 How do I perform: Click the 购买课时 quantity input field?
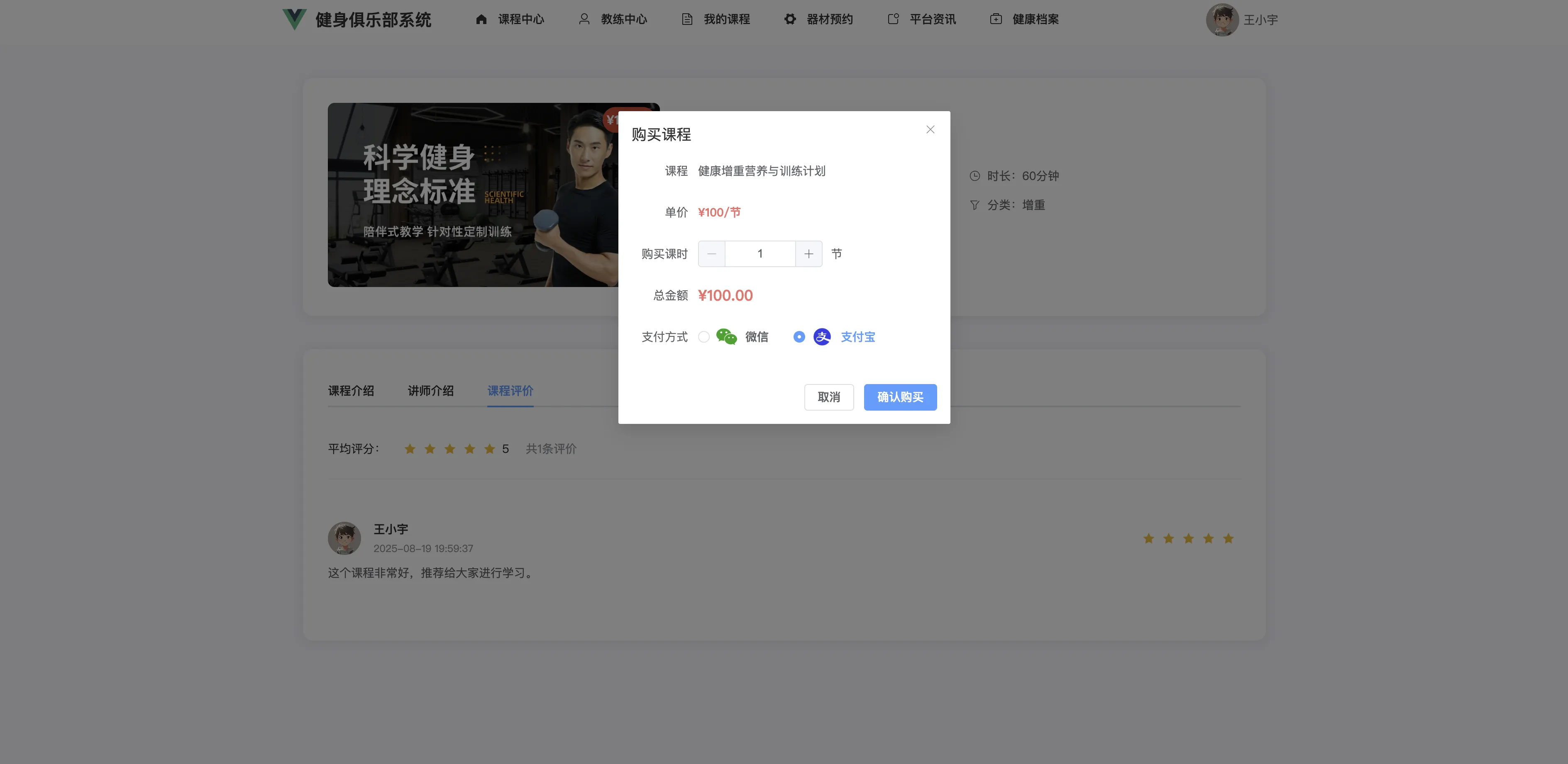[x=760, y=254]
